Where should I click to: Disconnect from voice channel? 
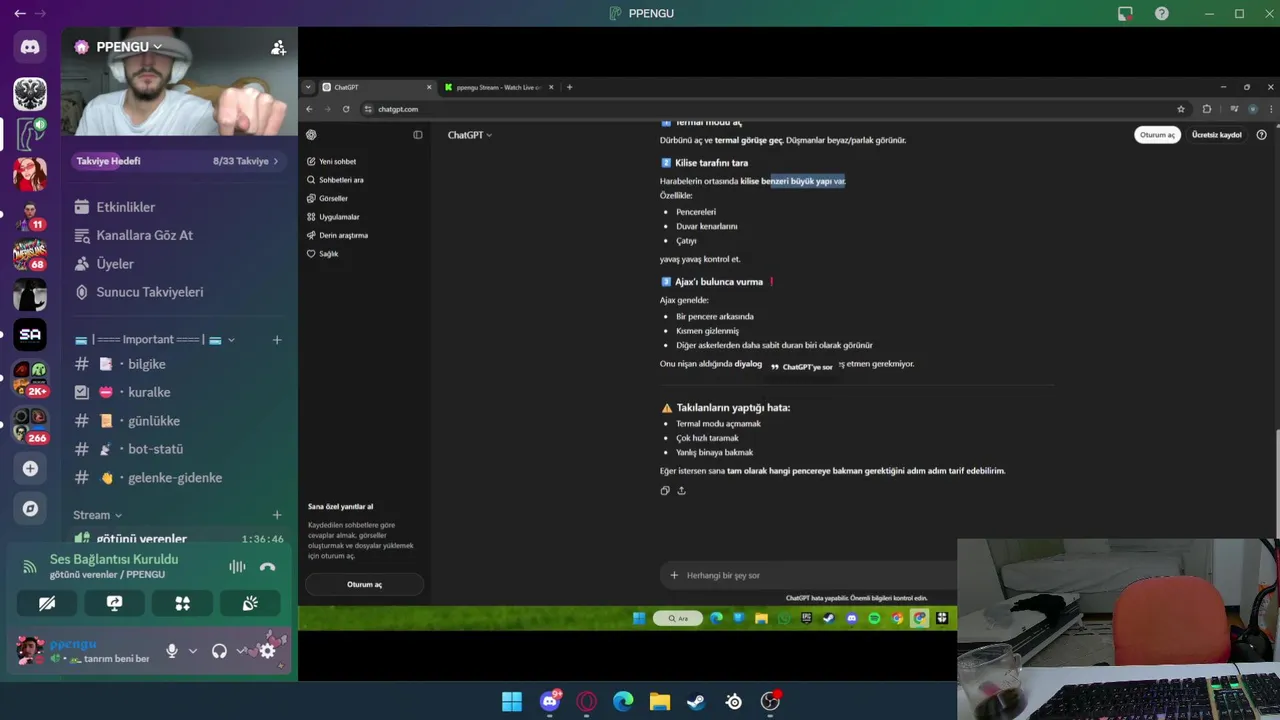(267, 567)
